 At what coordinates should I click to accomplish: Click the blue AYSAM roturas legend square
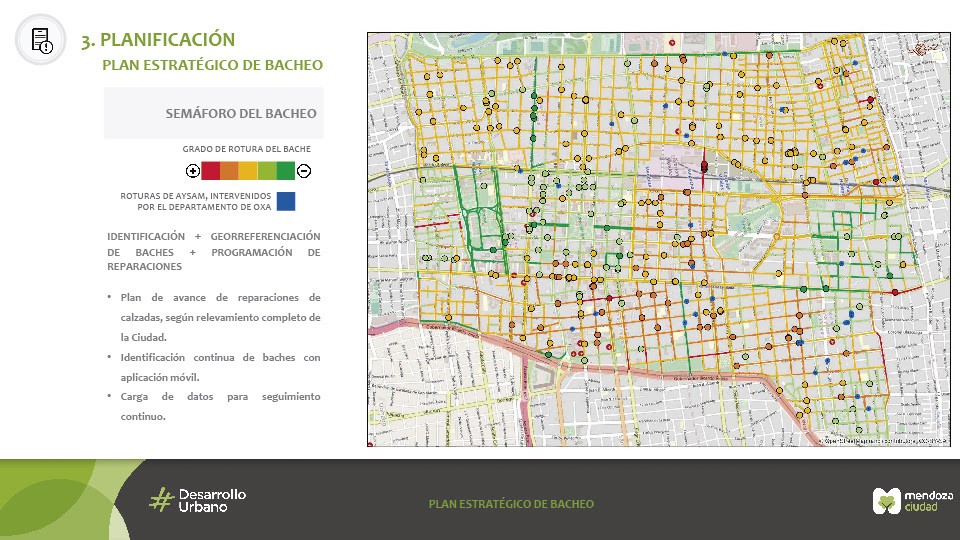click(287, 201)
